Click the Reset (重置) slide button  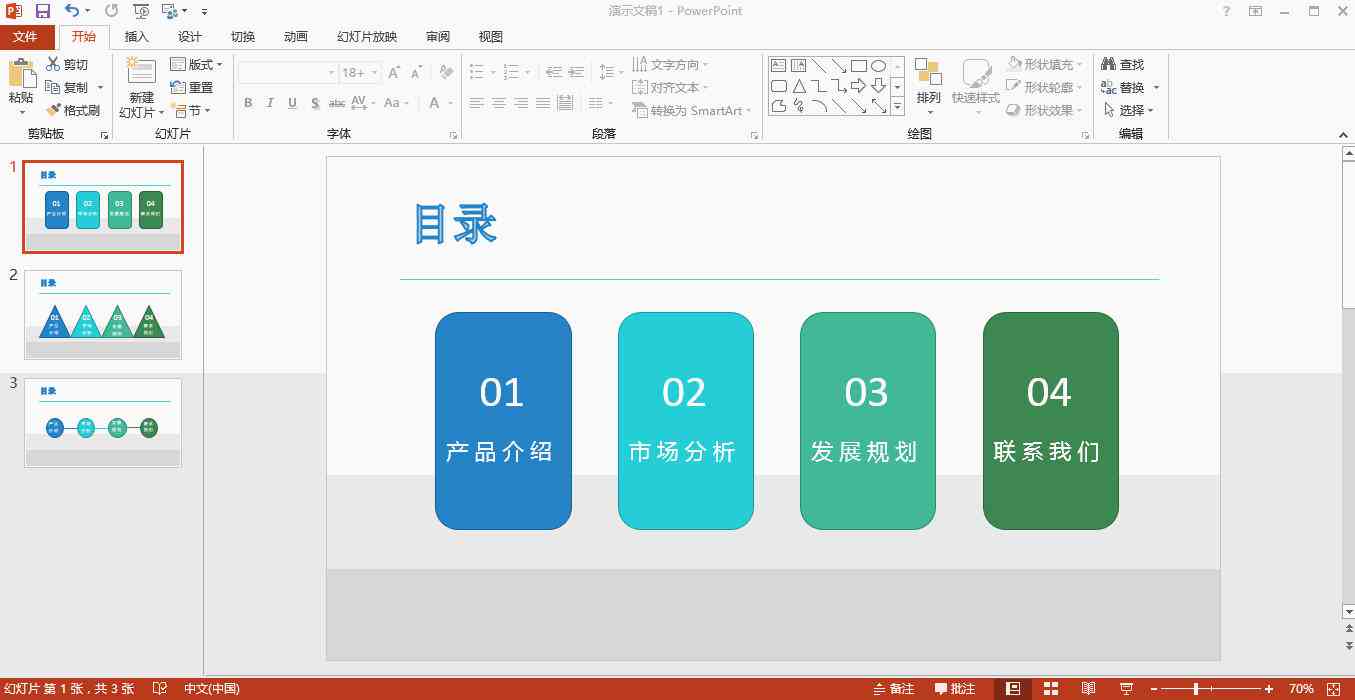(192, 87)
